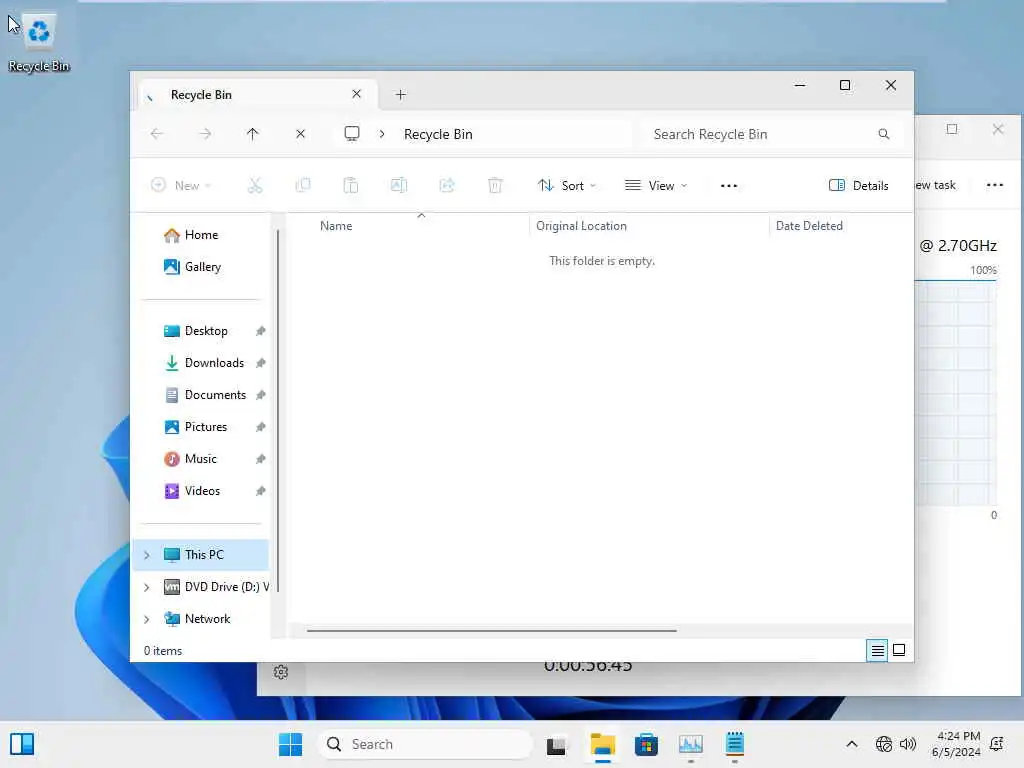Open the Windows Start menu

pos(290,744)
